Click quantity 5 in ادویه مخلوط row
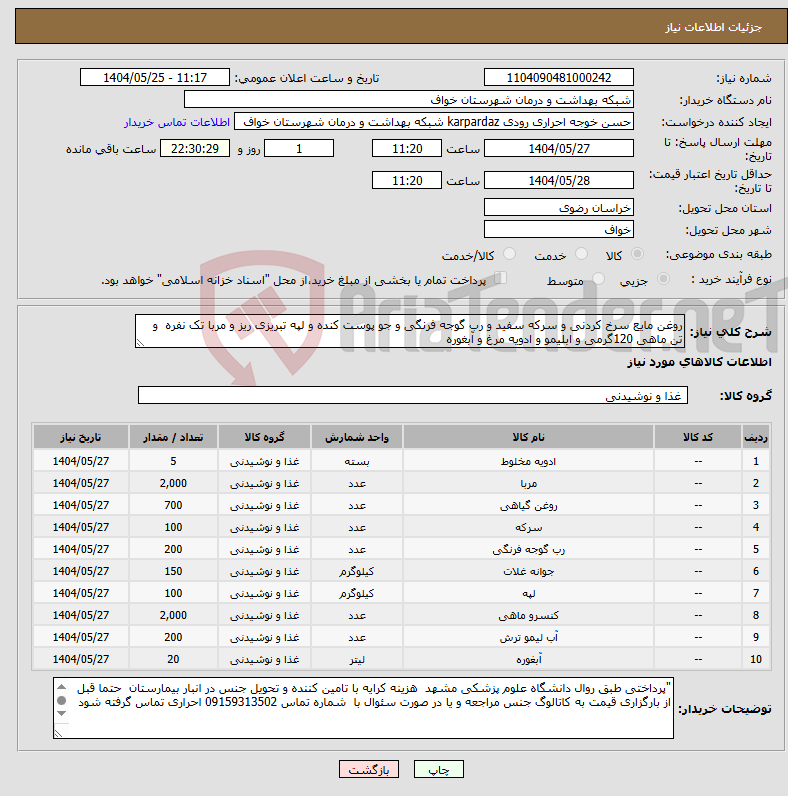This screenshot has width=788, height=796. [x=173, y=461]
